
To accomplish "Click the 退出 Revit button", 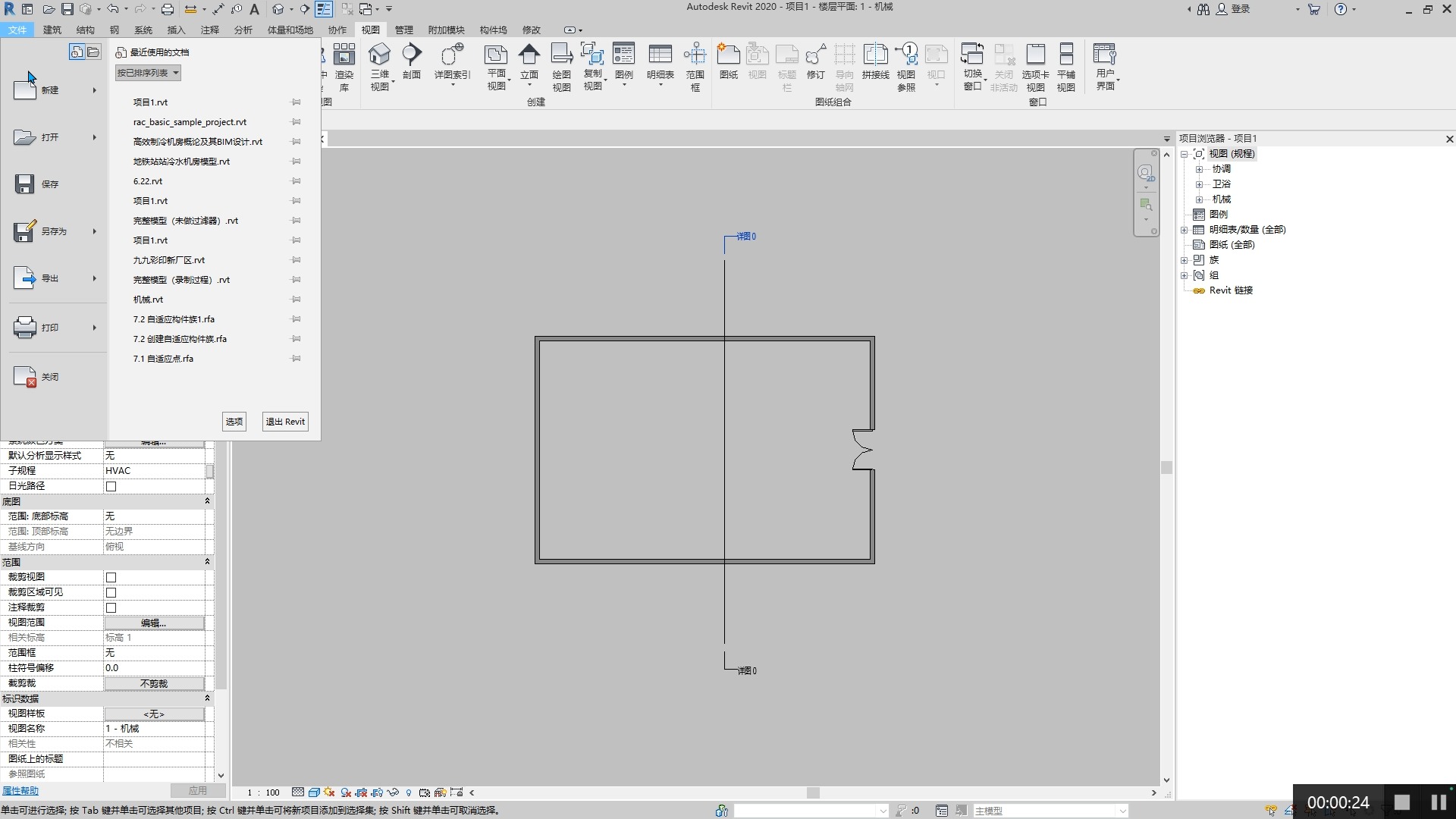I will 285,422.
